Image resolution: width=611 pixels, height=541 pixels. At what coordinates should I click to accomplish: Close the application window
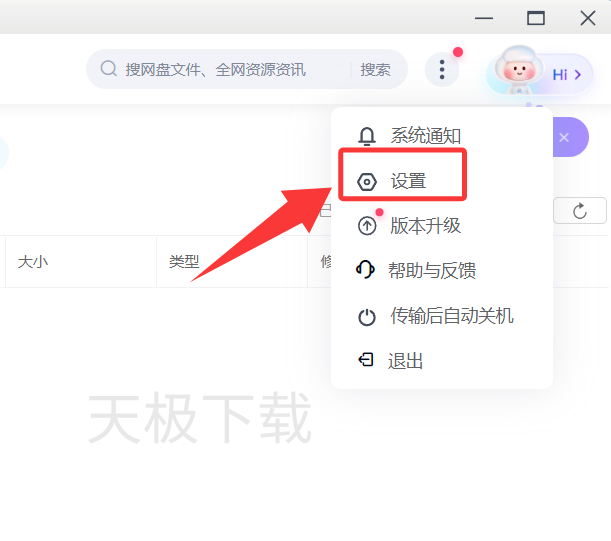pyautogui.click(x=588, y=18)
